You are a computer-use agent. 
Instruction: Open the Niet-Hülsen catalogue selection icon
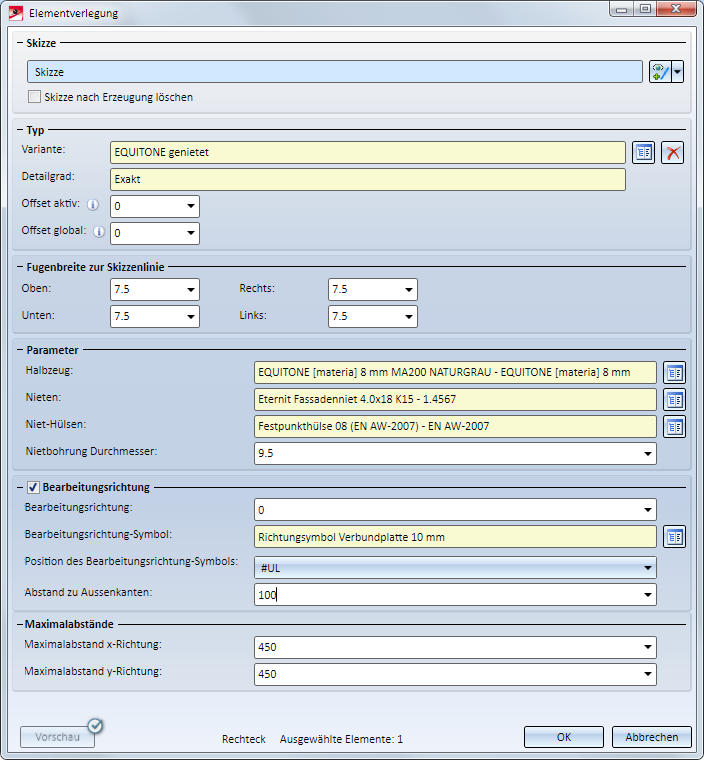[674, 427]
